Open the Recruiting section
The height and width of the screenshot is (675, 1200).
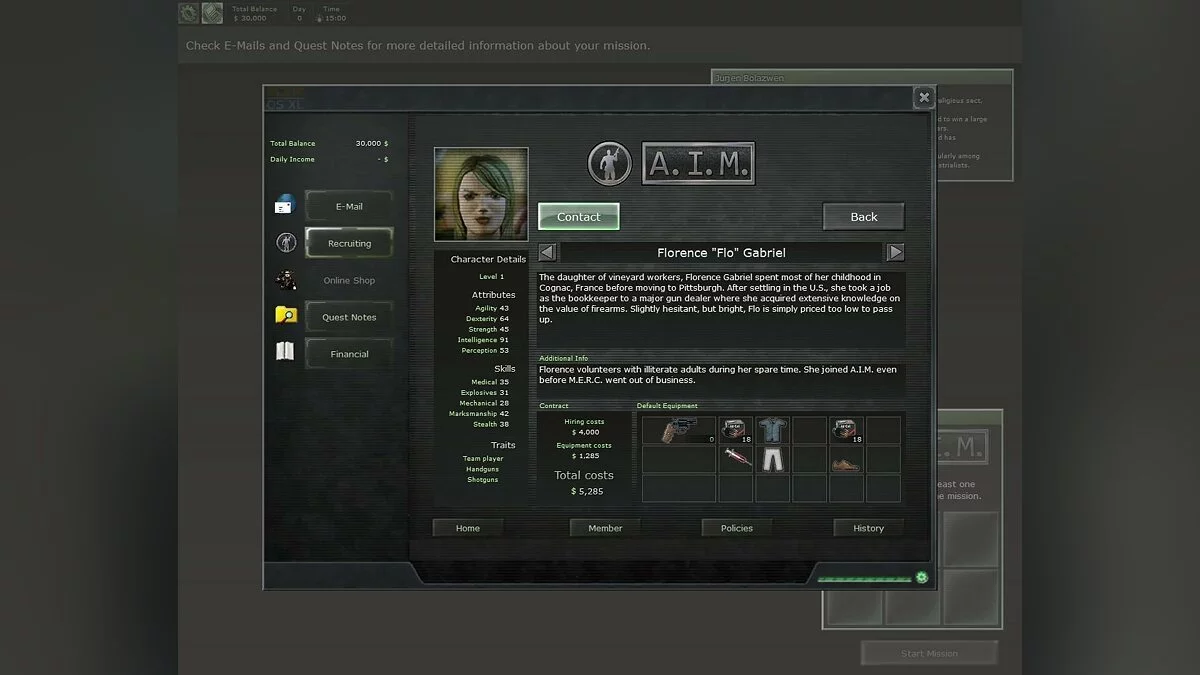pyautogui.click(x=349, y=243)
